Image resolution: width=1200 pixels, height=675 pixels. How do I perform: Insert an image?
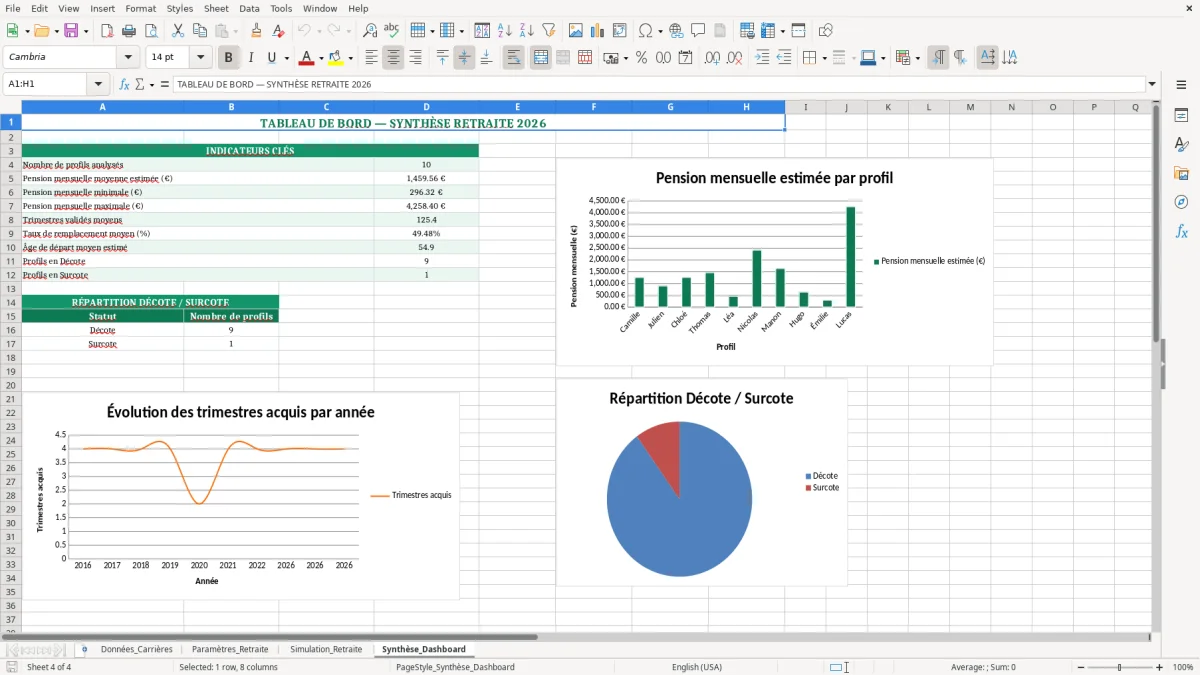pyautogui.click(x=575, y=31)
